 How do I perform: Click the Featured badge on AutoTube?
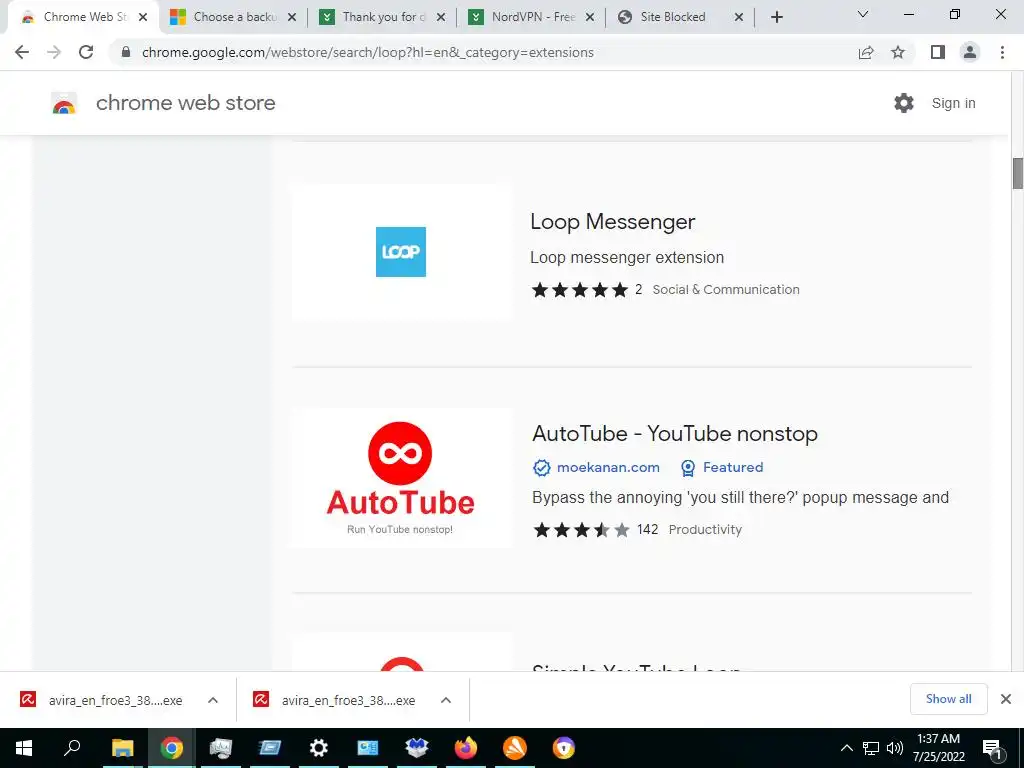(722, 468)
